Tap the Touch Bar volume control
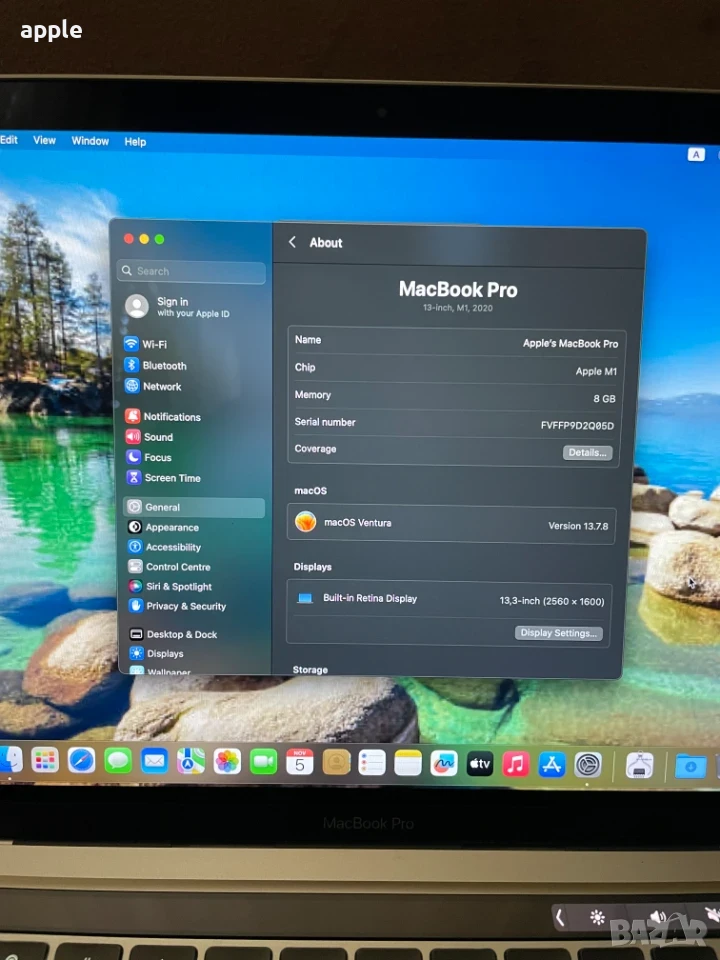Image resolution: width=720 pixels, height=960 pixels. pos(658,917)
